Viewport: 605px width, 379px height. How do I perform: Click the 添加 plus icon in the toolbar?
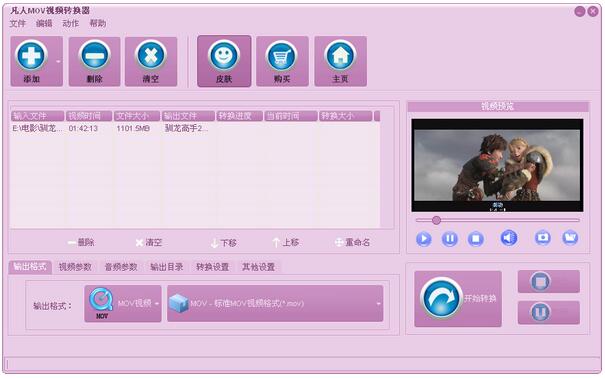(x=31, y=56)
